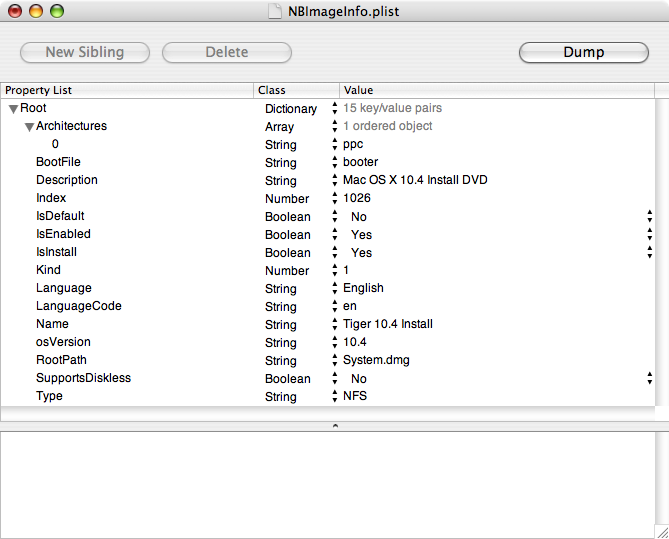Click the value 'en'
Viewport: 669px width, 539px height.
coord(350,306)
